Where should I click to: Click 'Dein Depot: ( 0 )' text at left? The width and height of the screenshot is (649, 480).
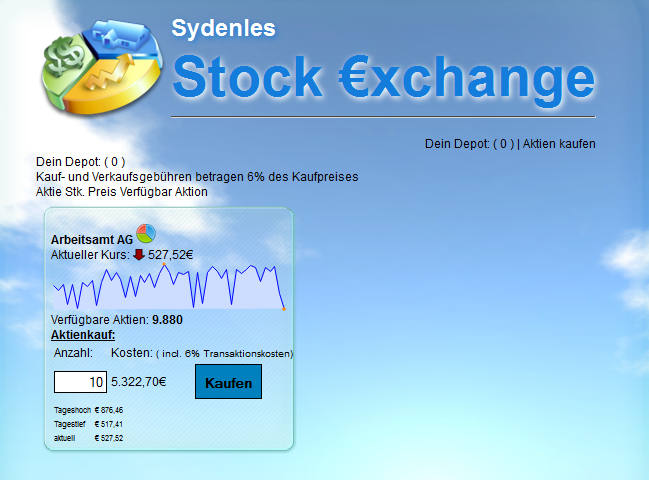coord(80,162)
